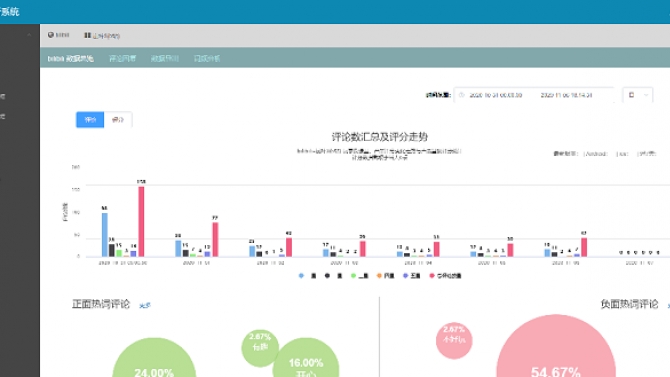The image size is (670, 377).
Task: Toggle the Android data source filter
Action: coord(595,153)
